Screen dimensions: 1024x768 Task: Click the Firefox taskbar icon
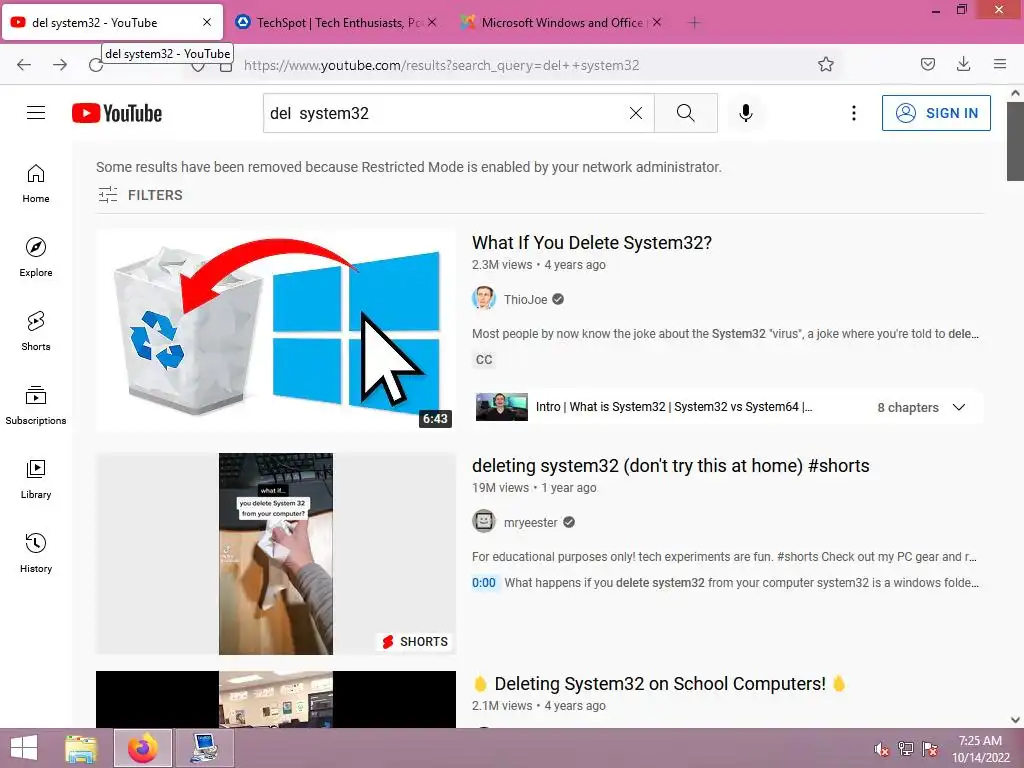point(143,748)
